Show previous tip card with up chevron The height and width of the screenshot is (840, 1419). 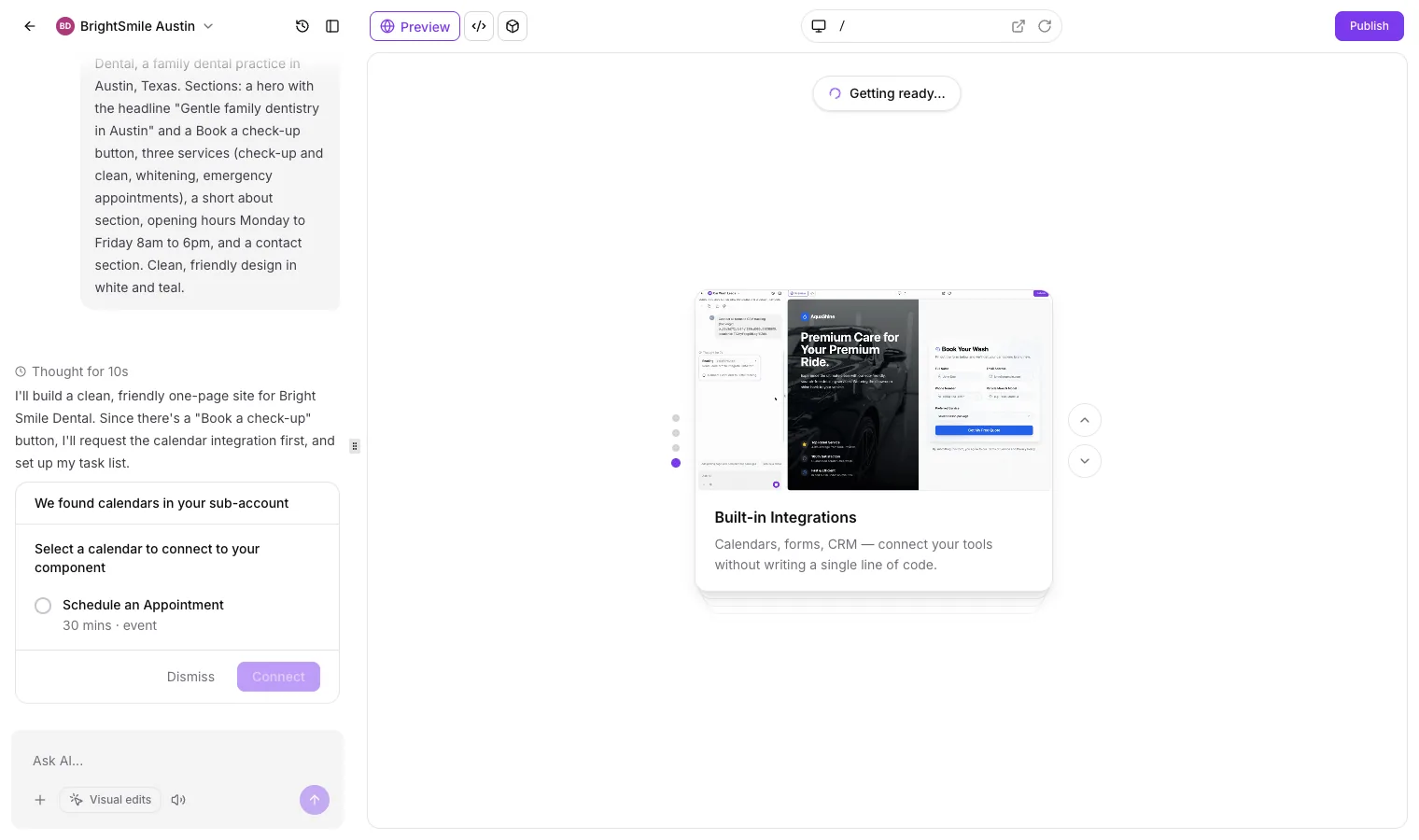[1085, 420]
